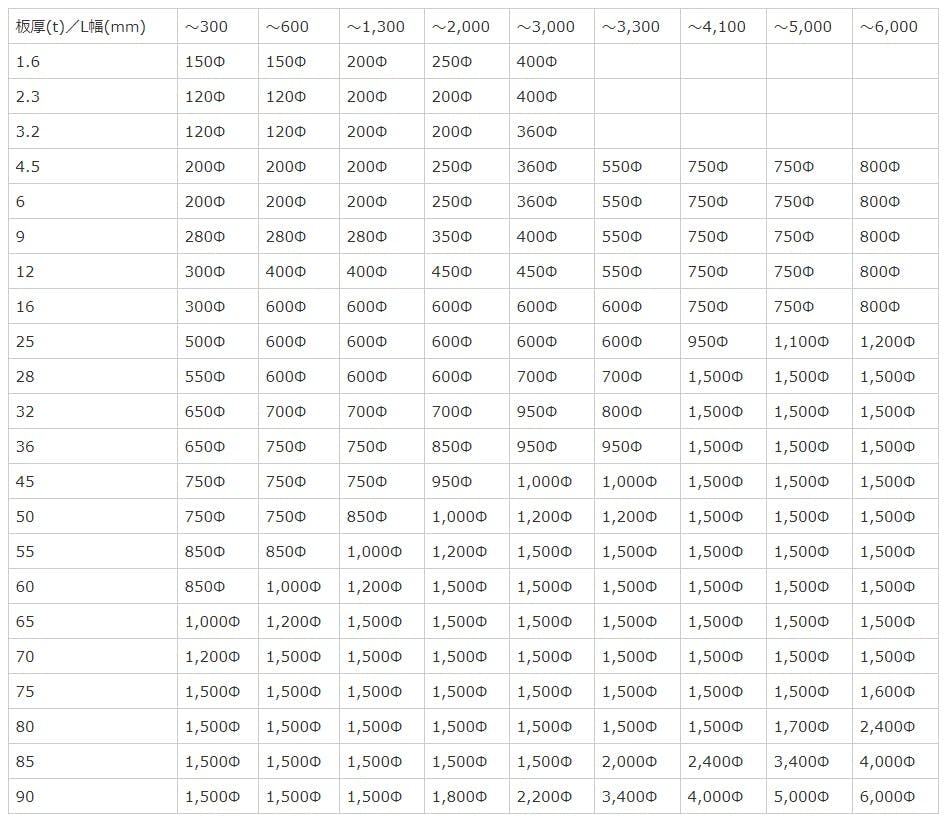The image size is (951, 823).
Task: Click the ～1,300 column header
Action: (x=381, y=26)
